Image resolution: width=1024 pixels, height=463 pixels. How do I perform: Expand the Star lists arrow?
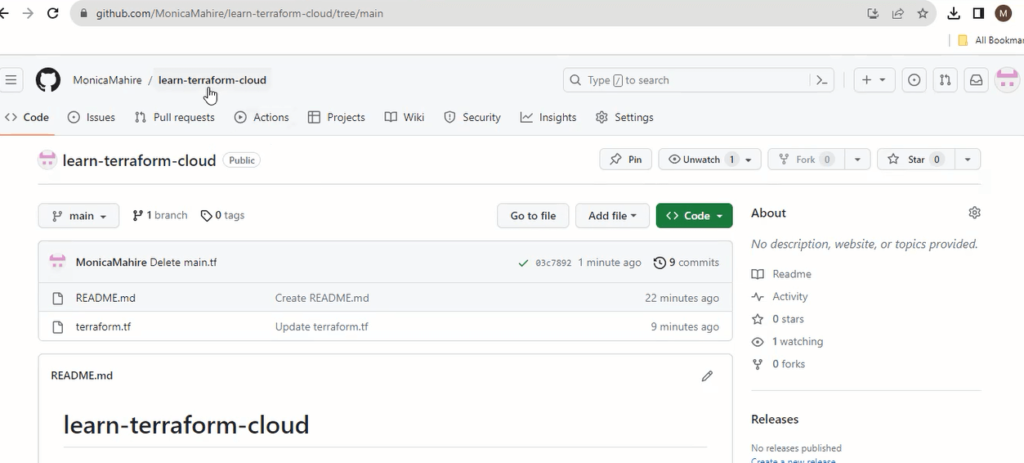point(968,159)
